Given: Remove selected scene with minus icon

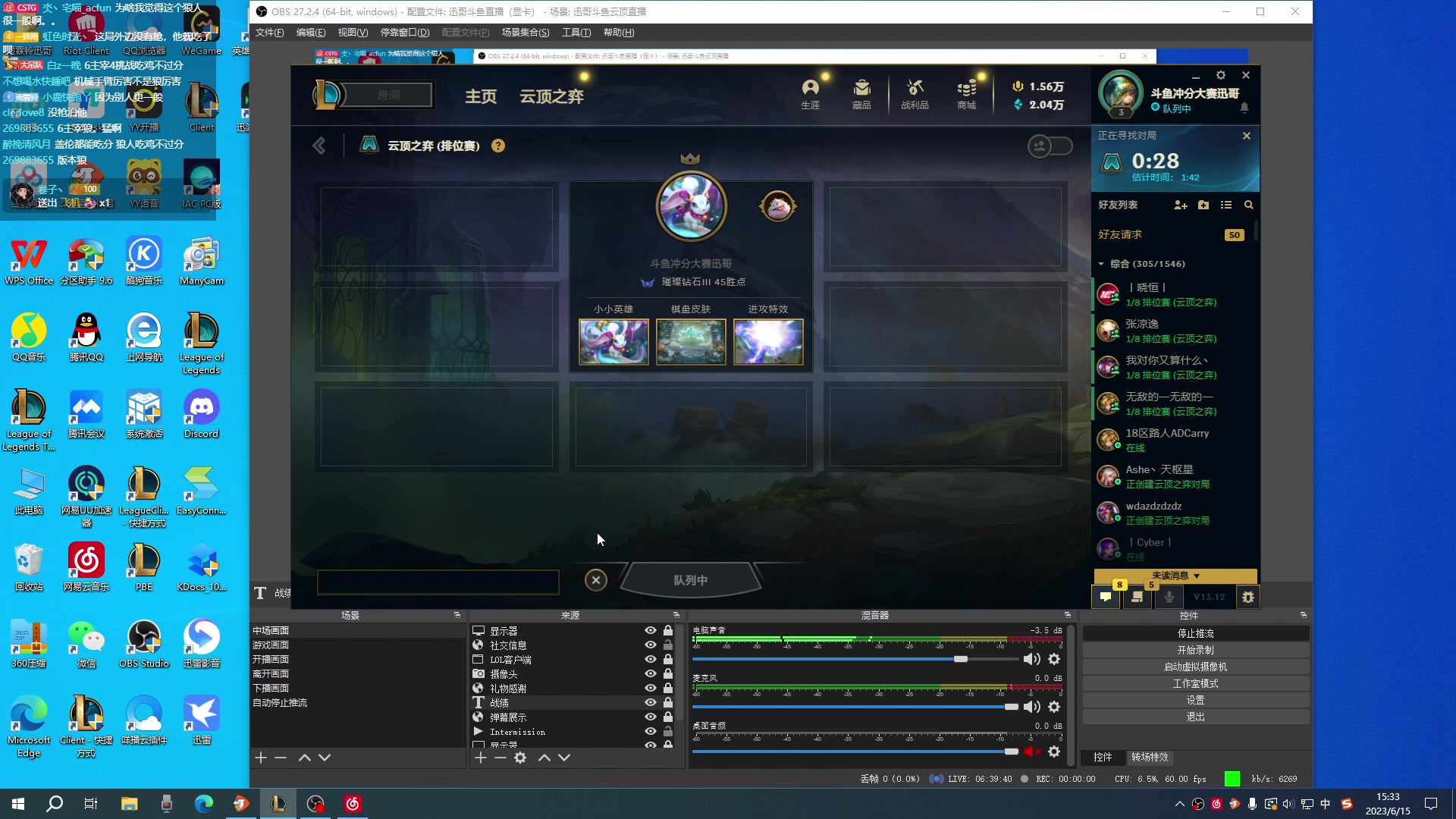Looking at the screenshot, I should (x=281, y=758).
